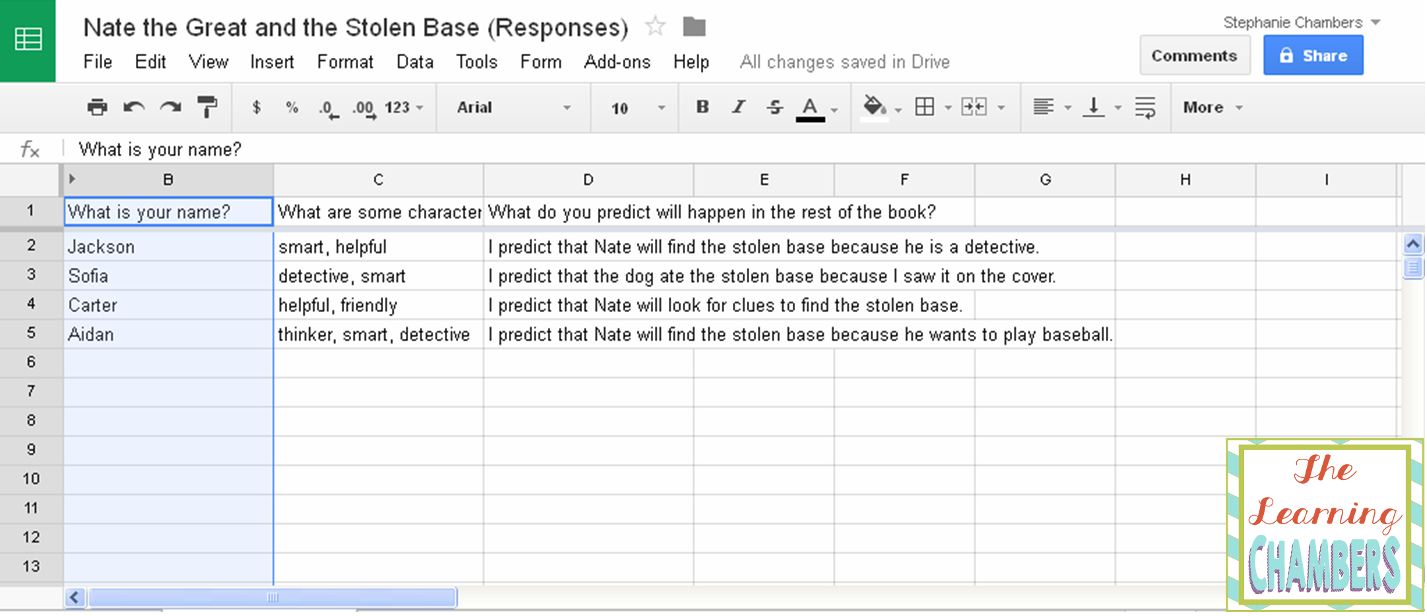1427x616 pixels.
Task: Open the Comments panel
Action: coord(1194,55)
